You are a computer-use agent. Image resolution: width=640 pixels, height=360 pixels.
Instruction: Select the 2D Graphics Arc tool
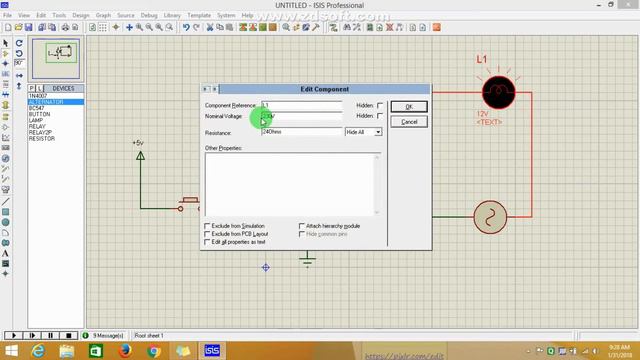tap(5, 233)
